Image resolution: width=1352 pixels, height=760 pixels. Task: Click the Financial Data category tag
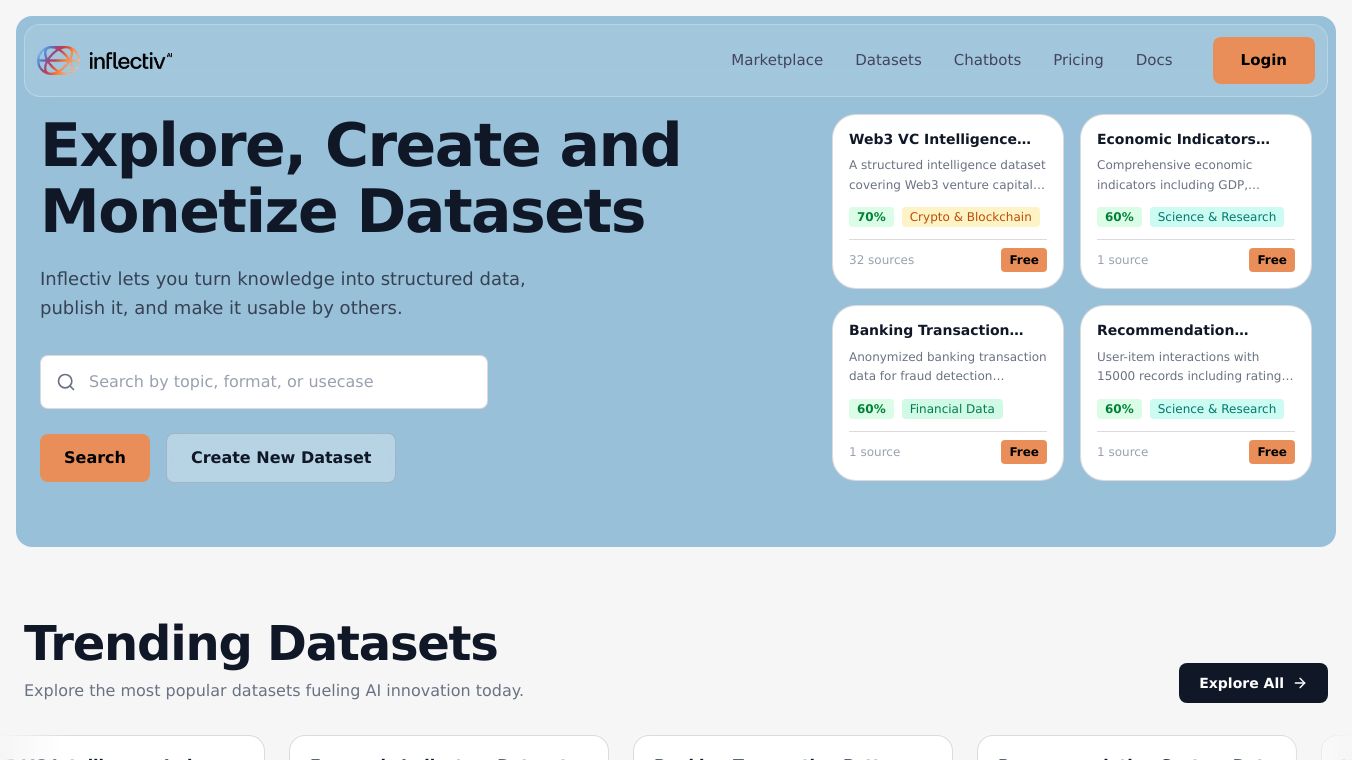click(952, 409)
